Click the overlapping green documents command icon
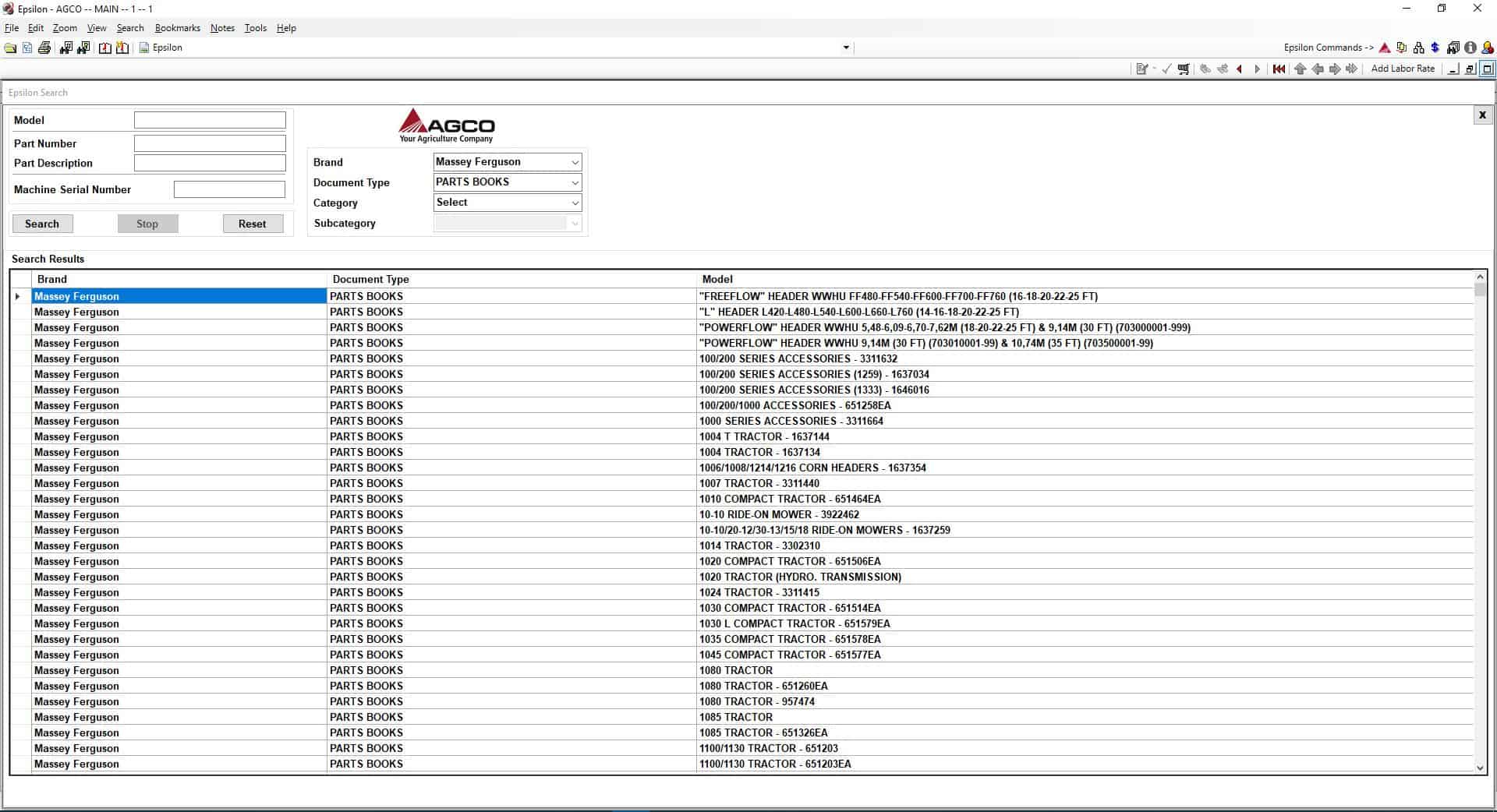Image resolution: width=1497 pixels, height=812 pixels. 1402,48
